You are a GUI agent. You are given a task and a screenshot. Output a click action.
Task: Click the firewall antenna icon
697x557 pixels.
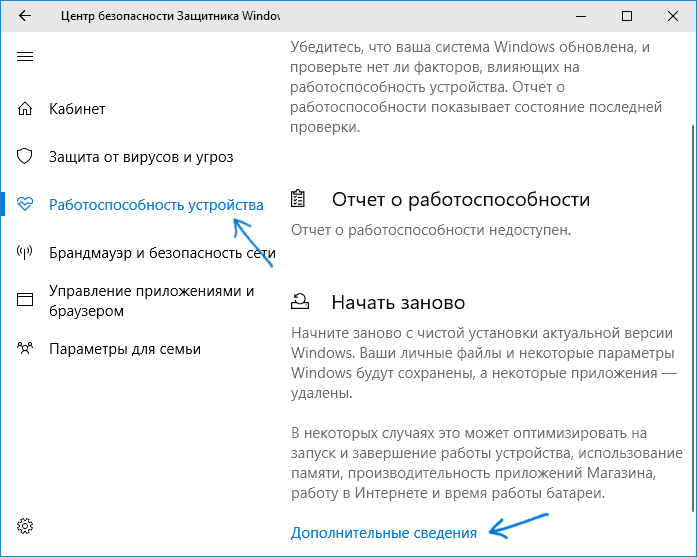pyautogui.click(x=24, y=252)
